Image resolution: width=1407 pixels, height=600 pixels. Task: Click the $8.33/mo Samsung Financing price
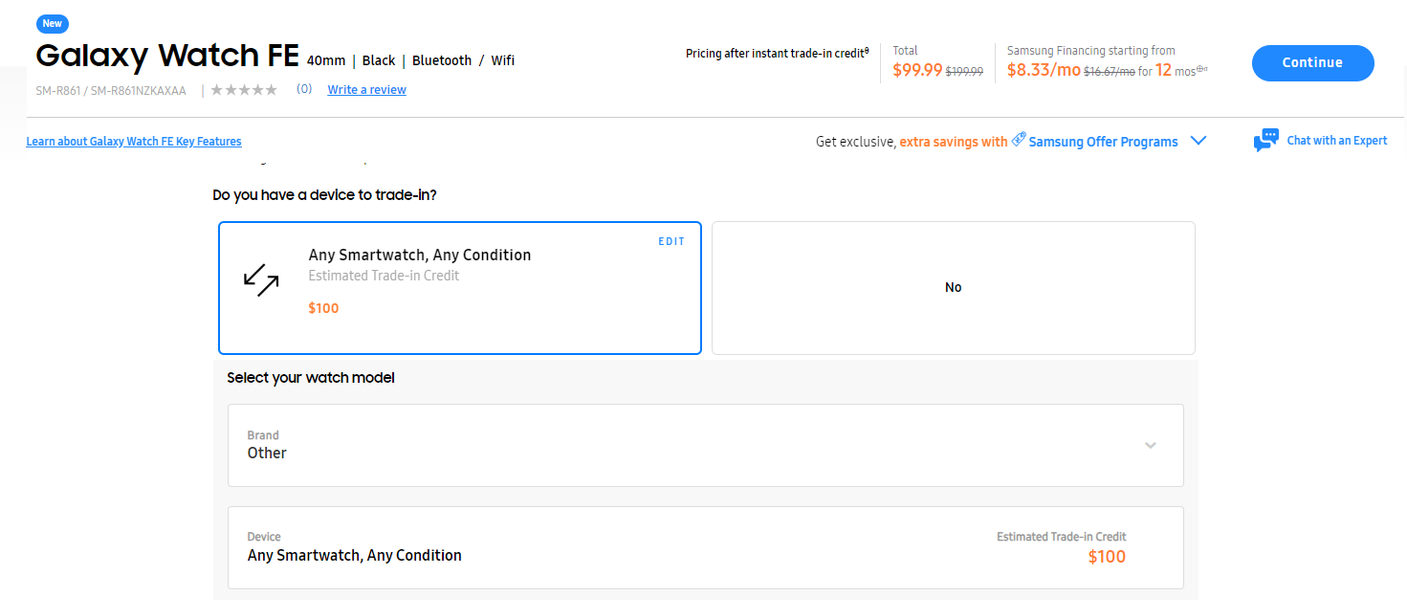(1044, 70)
